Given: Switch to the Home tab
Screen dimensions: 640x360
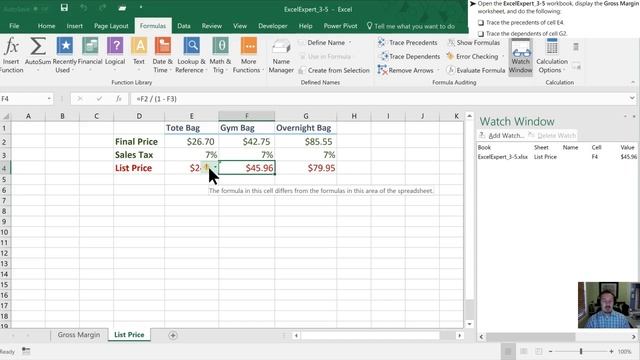Looking at the screenshot, I should pyautogui.click(x=46, y=26).
